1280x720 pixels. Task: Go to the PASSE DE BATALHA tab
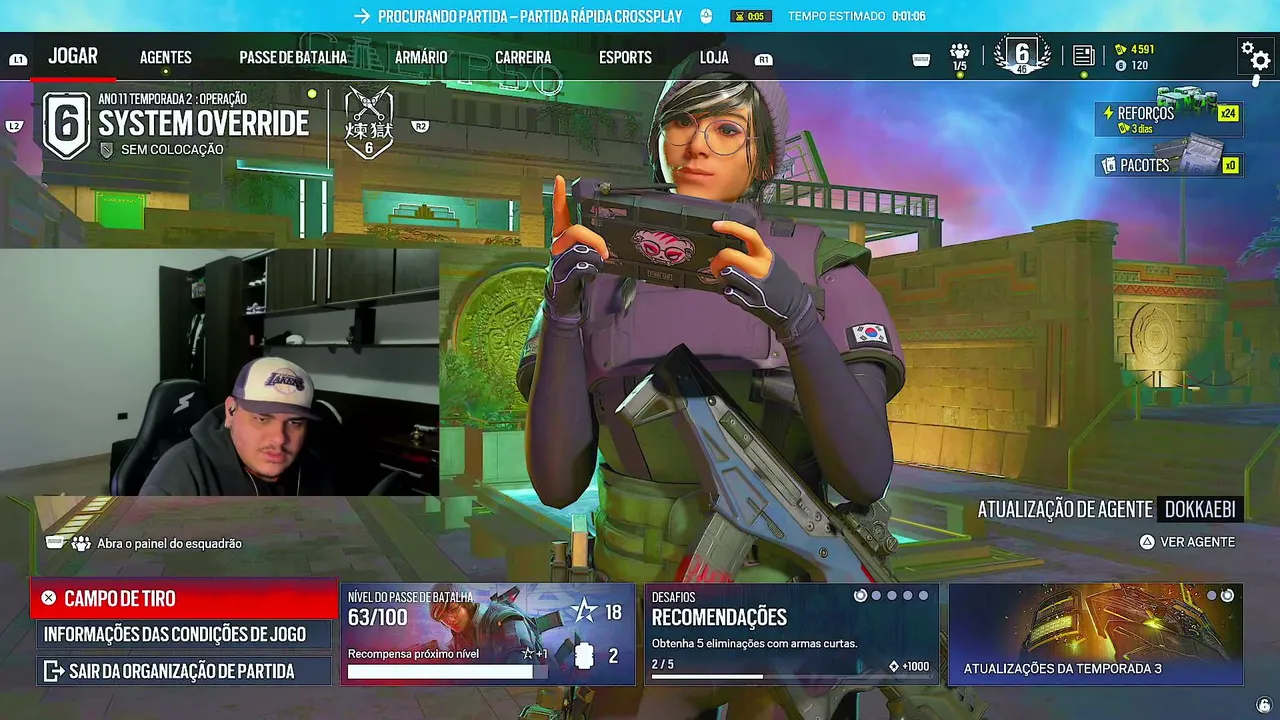tap(293, 58)
